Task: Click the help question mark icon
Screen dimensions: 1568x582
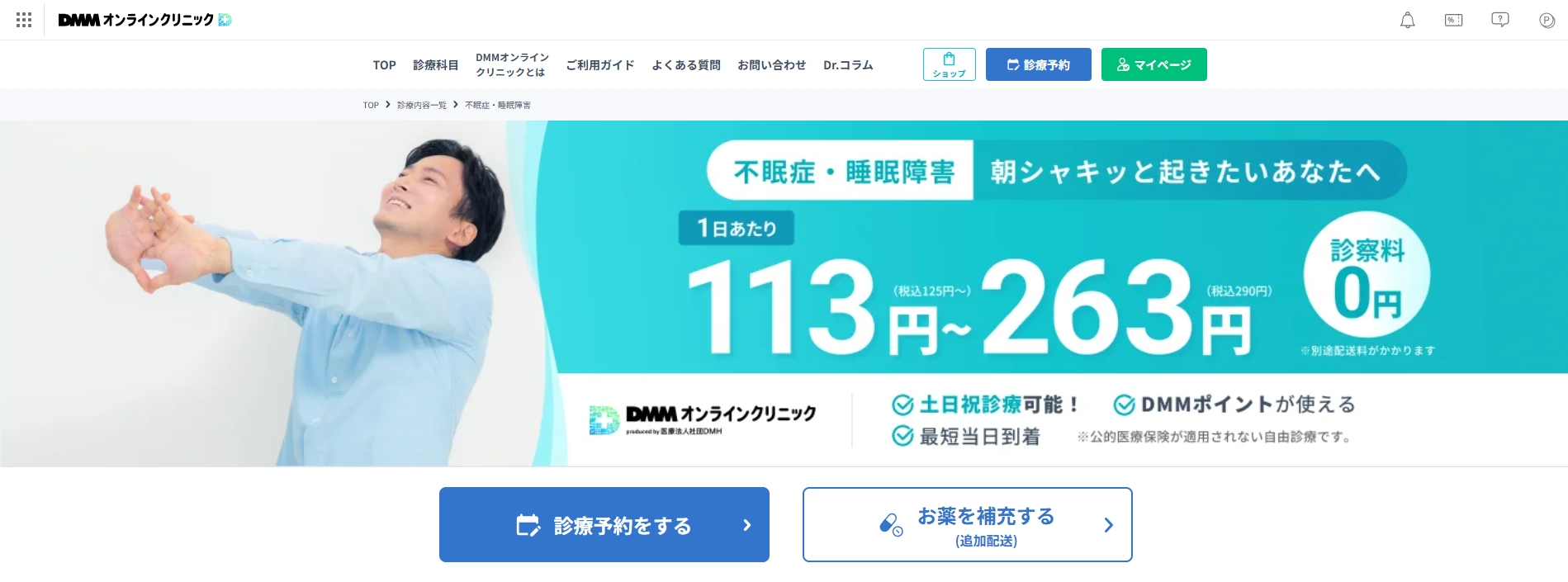Action: [x=1500, y=20]
